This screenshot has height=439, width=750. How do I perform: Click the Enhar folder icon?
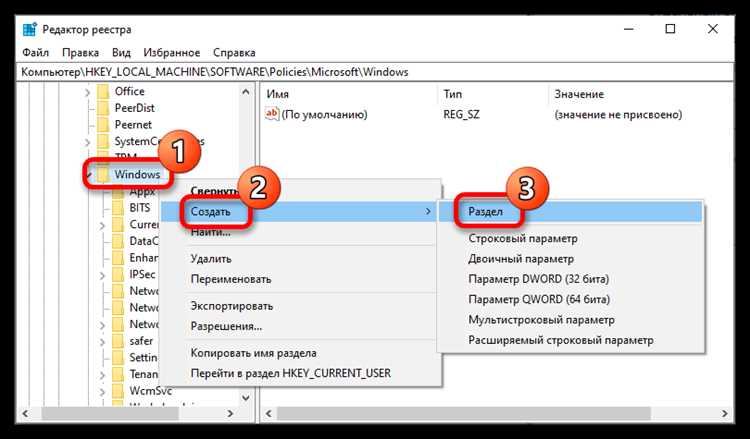point(118,258)
